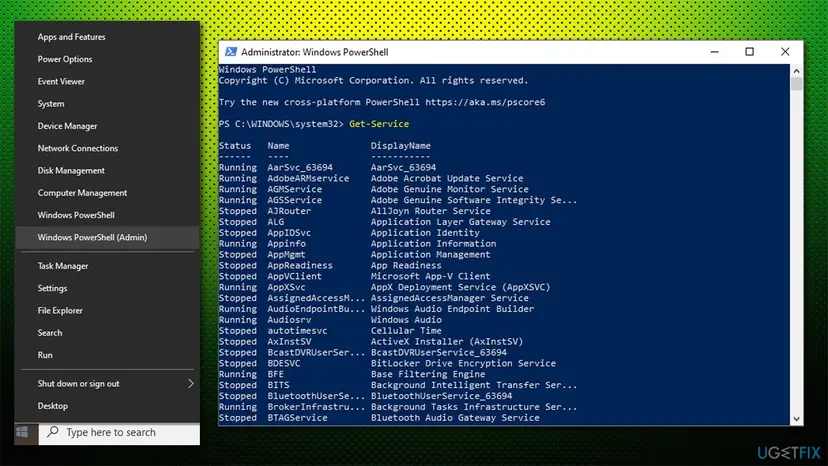828x466 pixels.
Task: Click Application Information display name
Action: pyautogui.click(x=433, y=244)
